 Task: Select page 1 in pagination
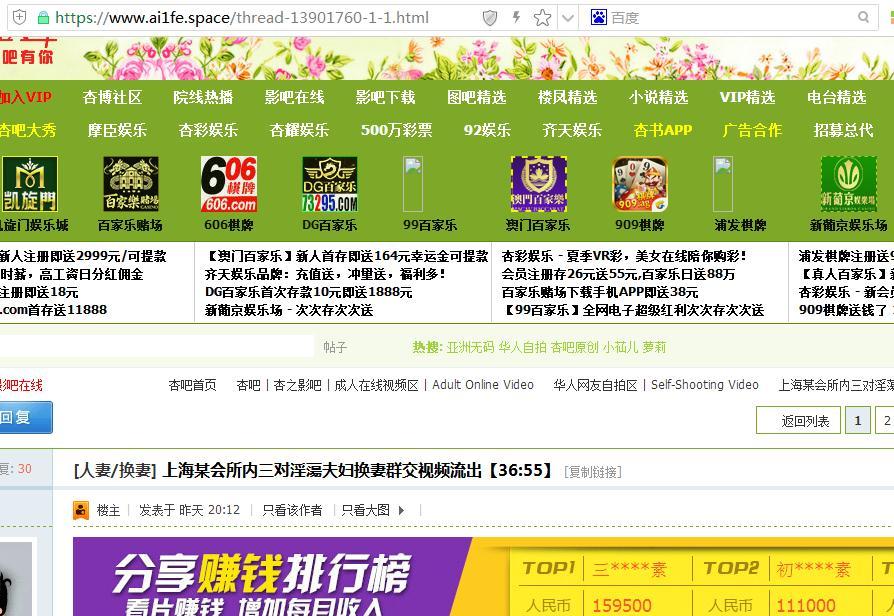[x=858, y=421]
